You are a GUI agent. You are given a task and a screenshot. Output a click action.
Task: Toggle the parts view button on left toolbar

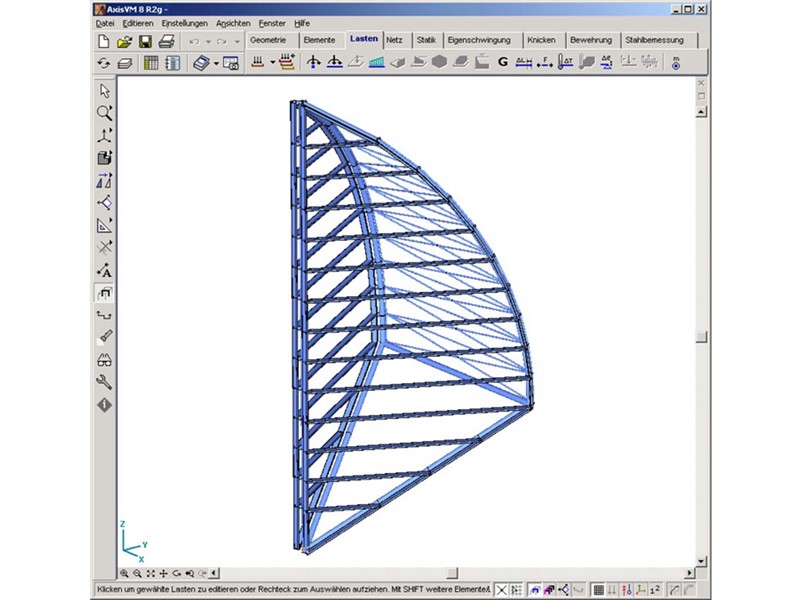click(x=105, y=292)
